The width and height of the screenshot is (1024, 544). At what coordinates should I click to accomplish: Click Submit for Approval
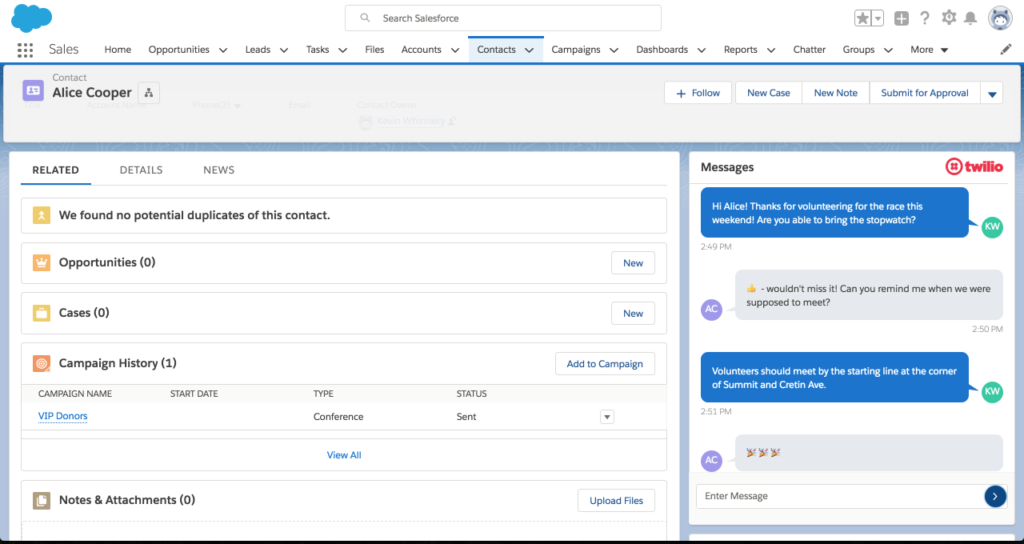925,93
